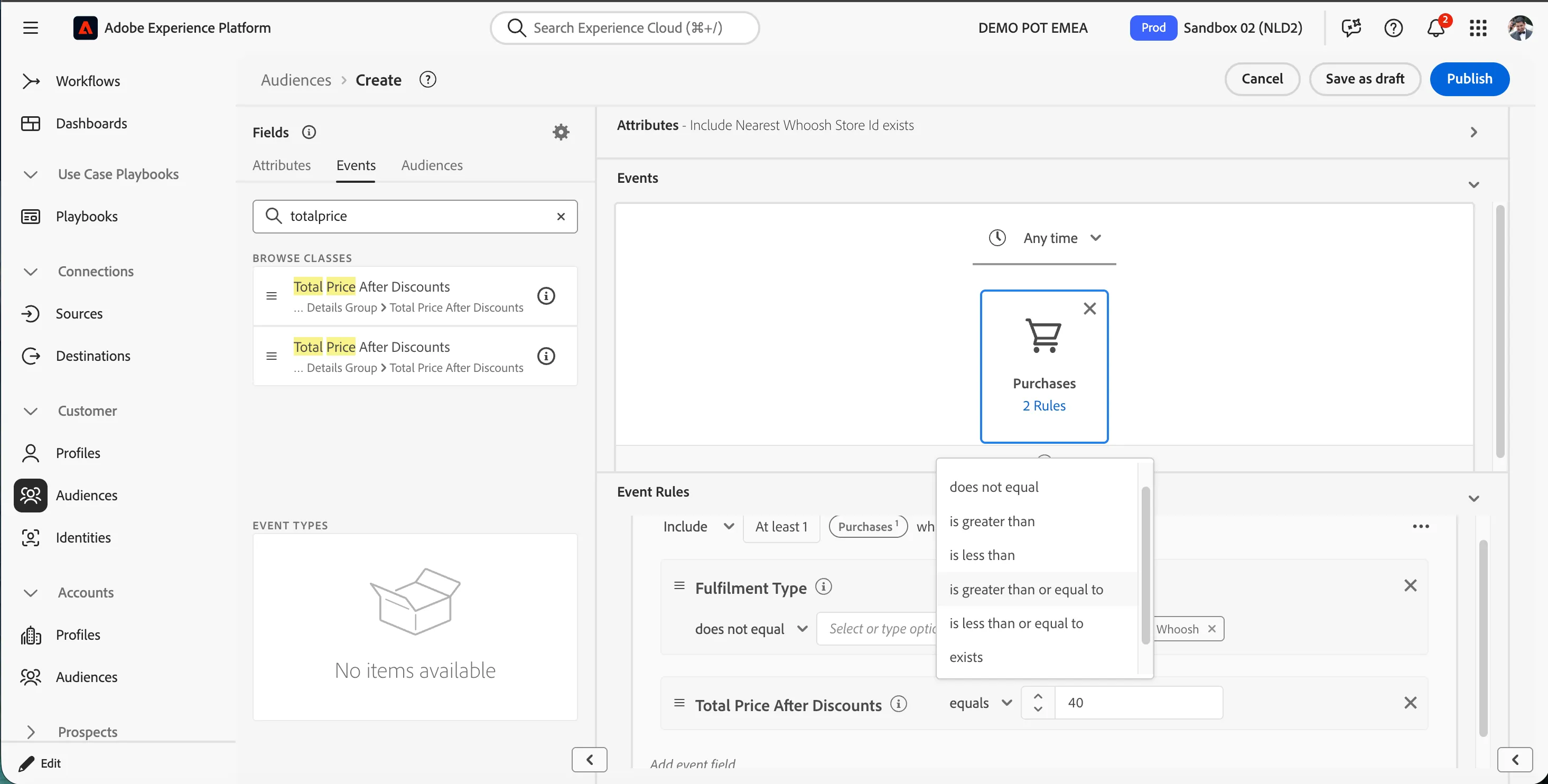Viewport: 1548px width, 784px height.
Task: Clear the totalprice search text
Action: [x=561, y=216]
